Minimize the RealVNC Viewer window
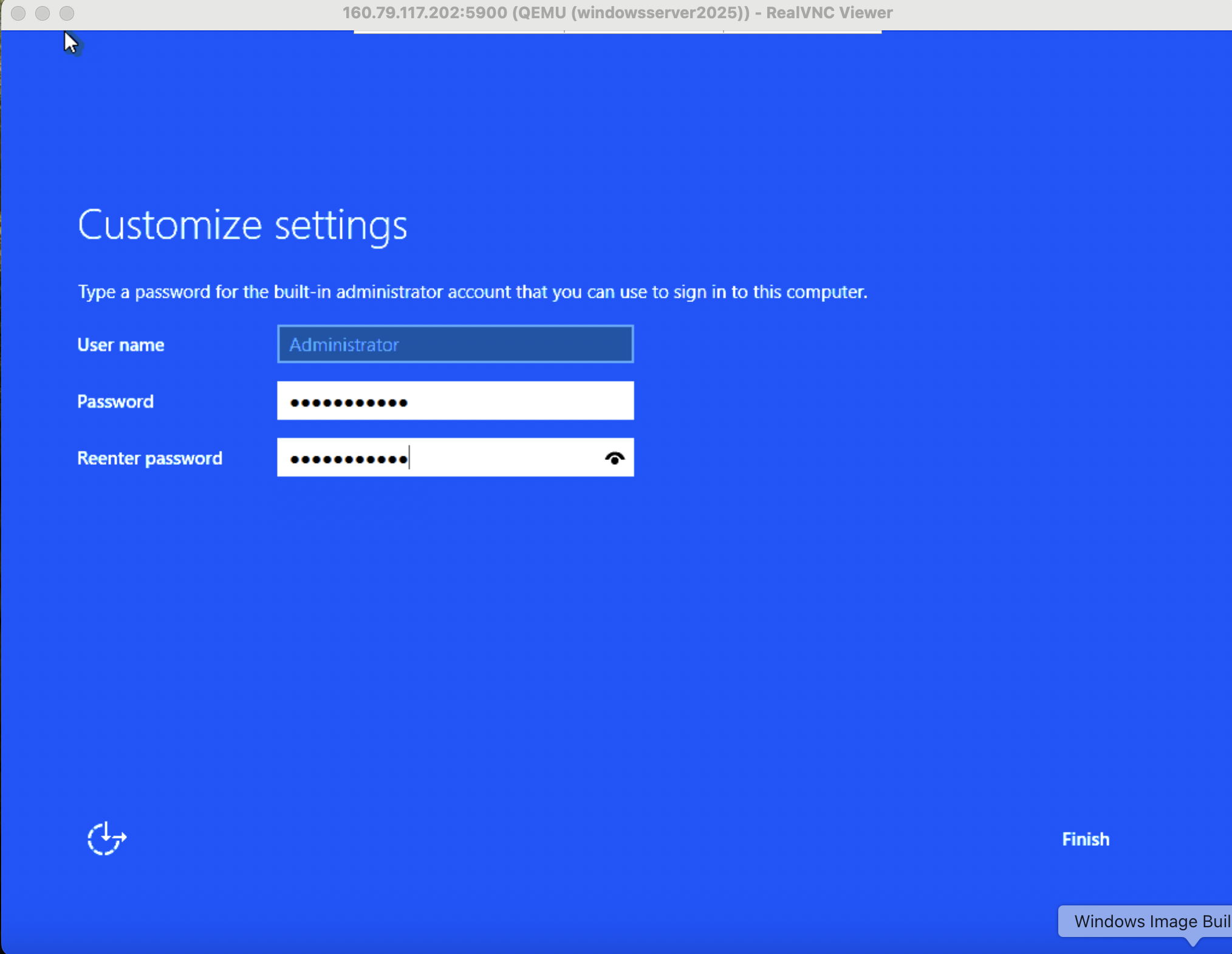Image resolution: width=1232 pixels, height=954 pixels. tap(43, 12)
